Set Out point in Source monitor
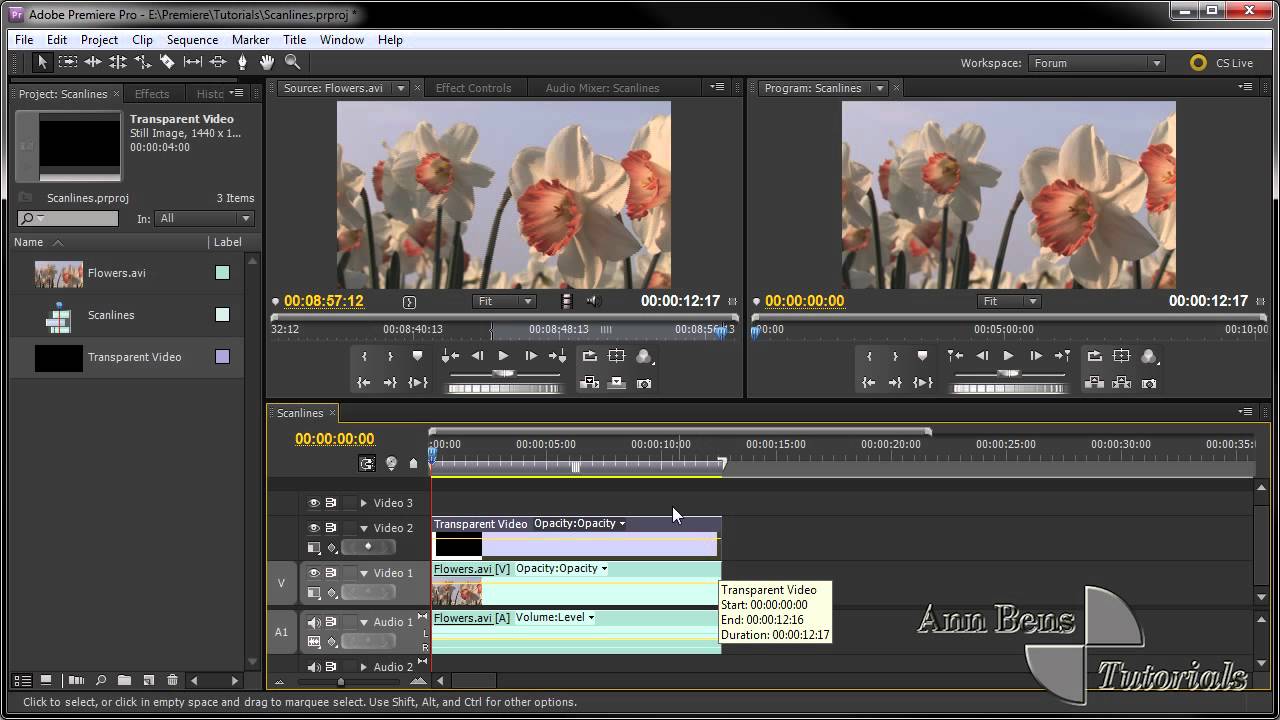 tap(390, 356)
